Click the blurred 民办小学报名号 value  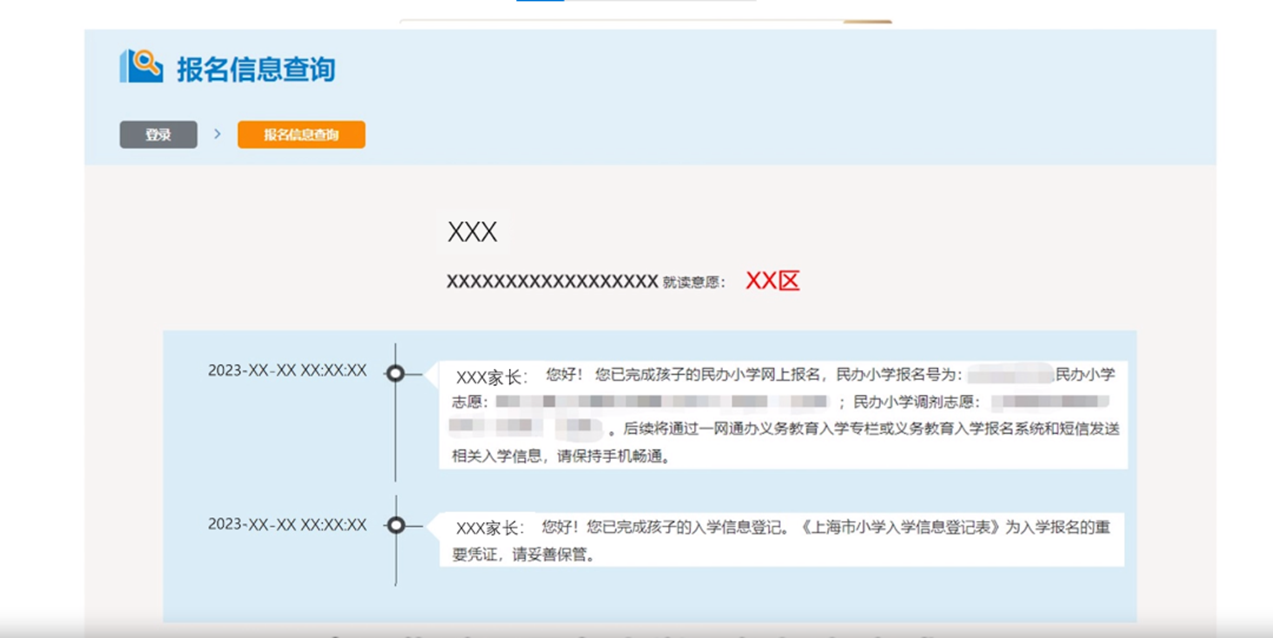[x=1010, y=375]
